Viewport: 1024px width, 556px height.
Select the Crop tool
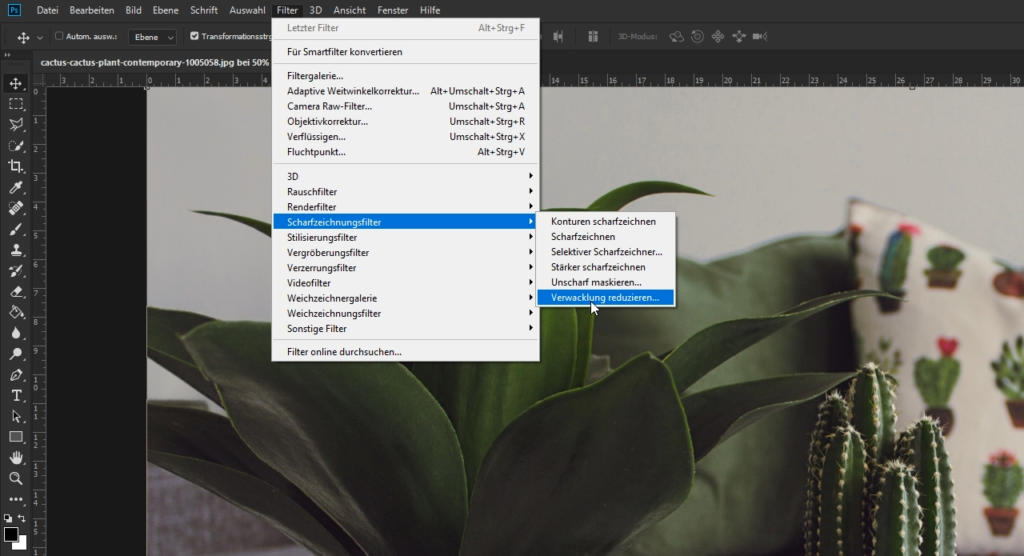pyautogui.click(x=16, y=167)
